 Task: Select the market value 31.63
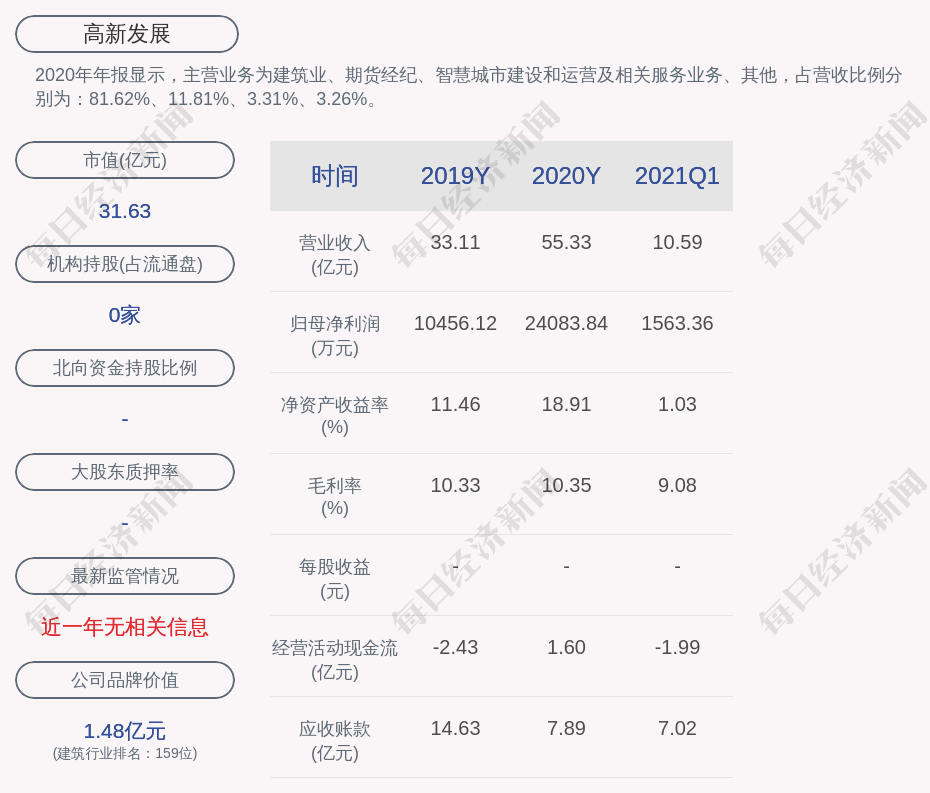point(125,211)
